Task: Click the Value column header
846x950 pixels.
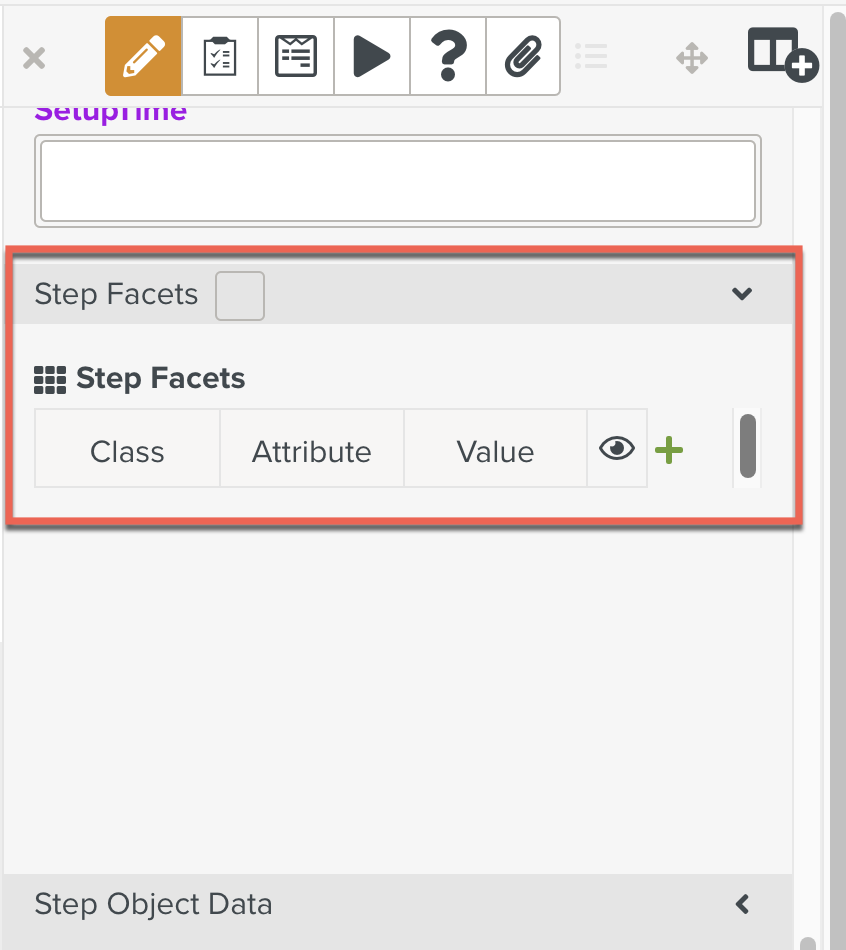Action: pos(495,452)
